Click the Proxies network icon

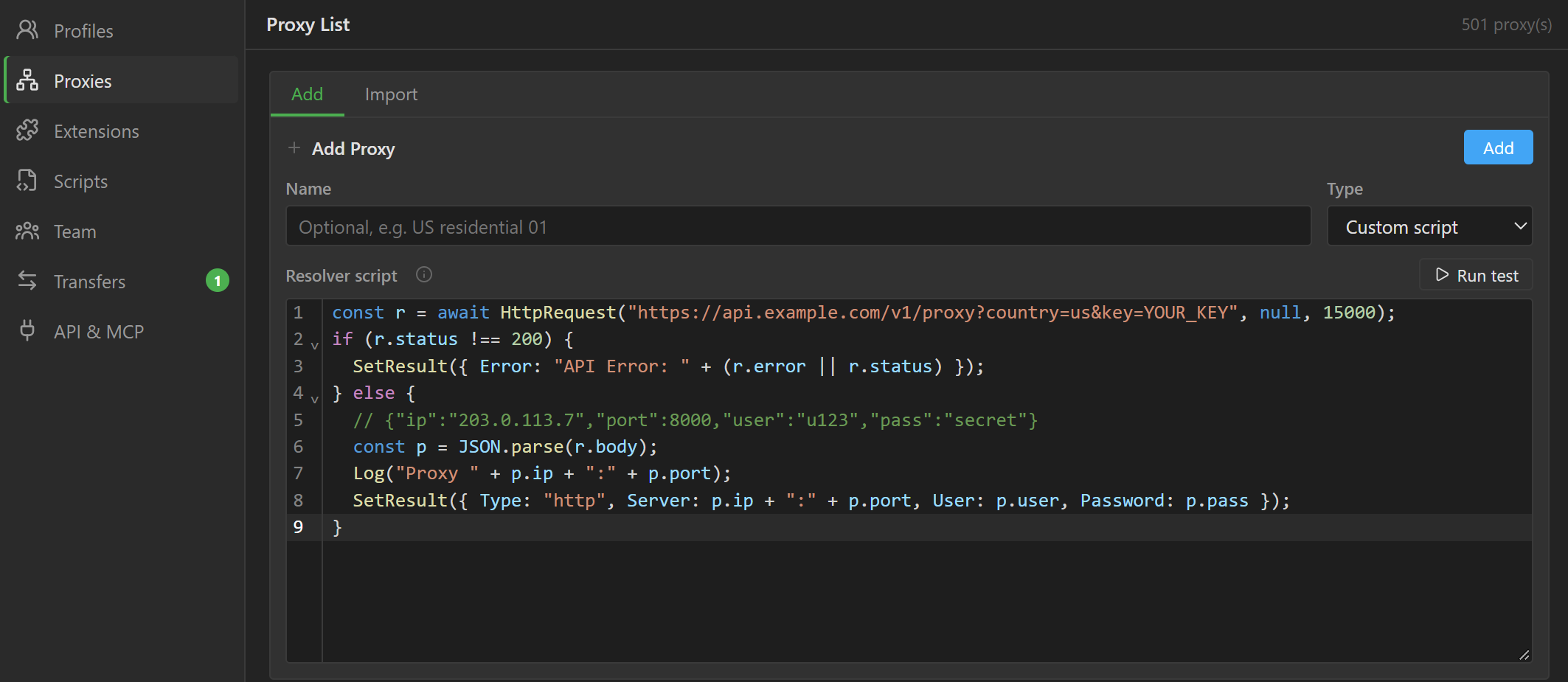click(x=27, y=80)
